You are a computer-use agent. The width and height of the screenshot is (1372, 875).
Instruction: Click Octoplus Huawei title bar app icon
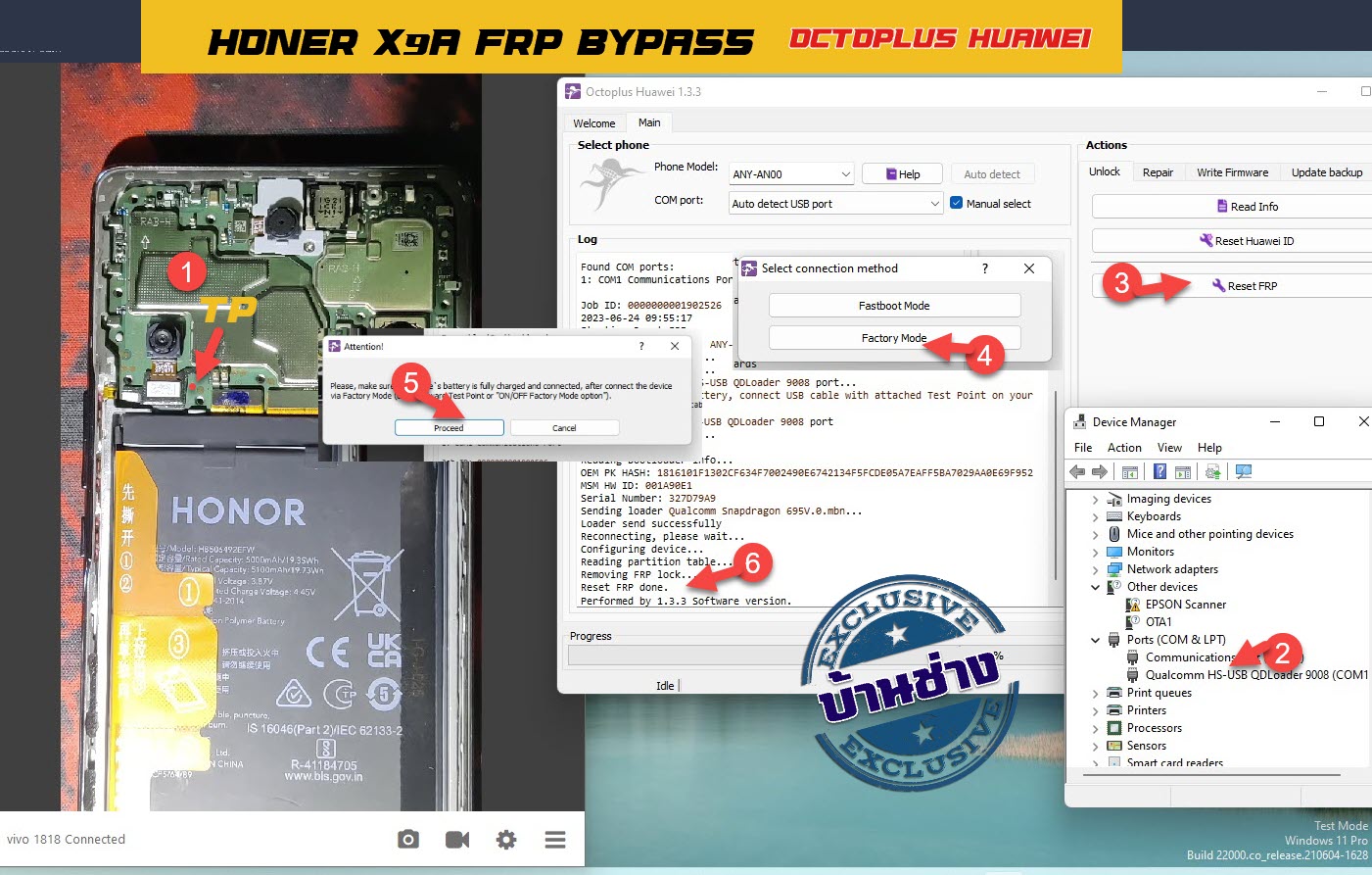(x=574, y=91)
